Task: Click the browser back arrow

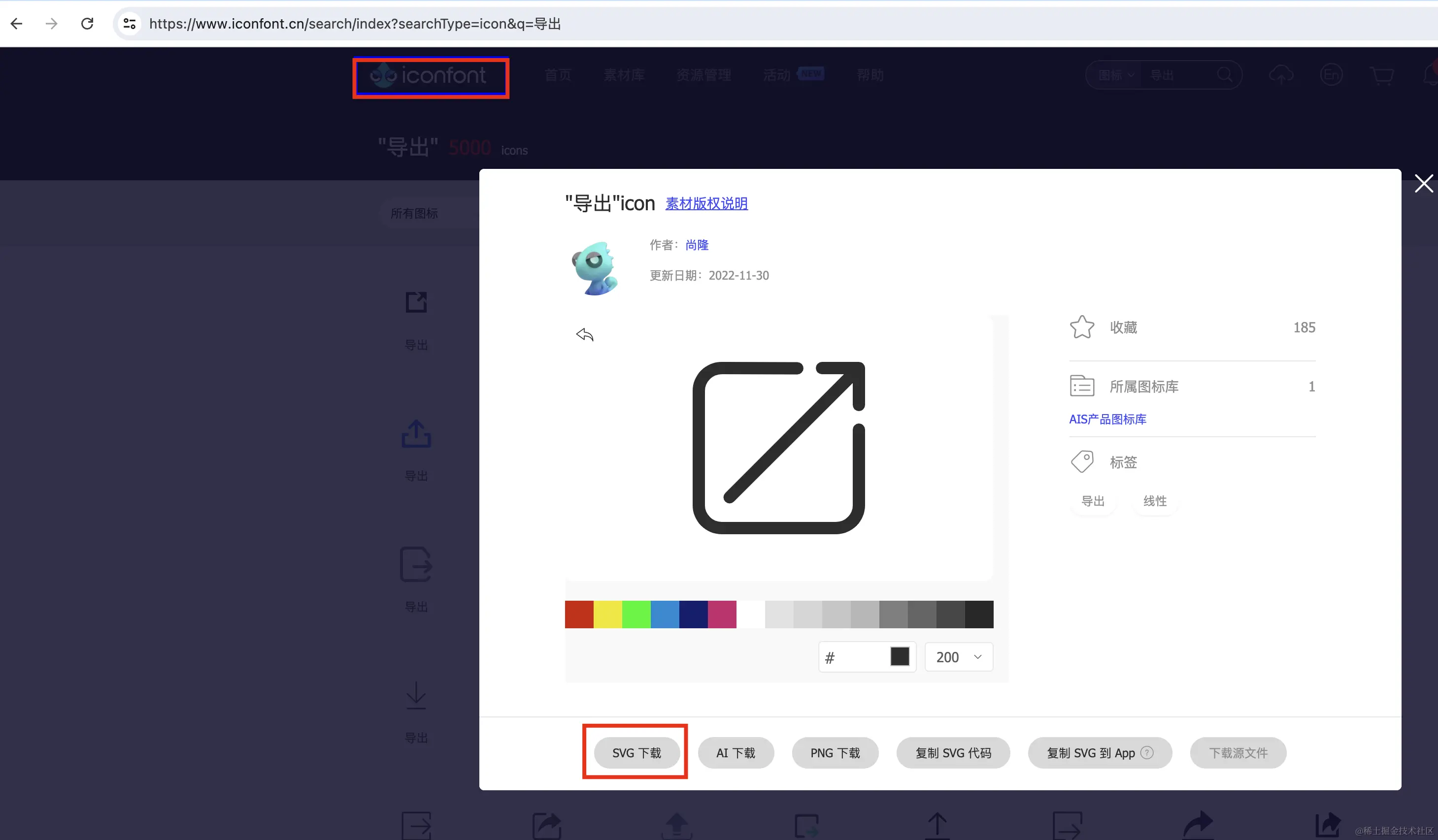Action: tap(17, 24)
